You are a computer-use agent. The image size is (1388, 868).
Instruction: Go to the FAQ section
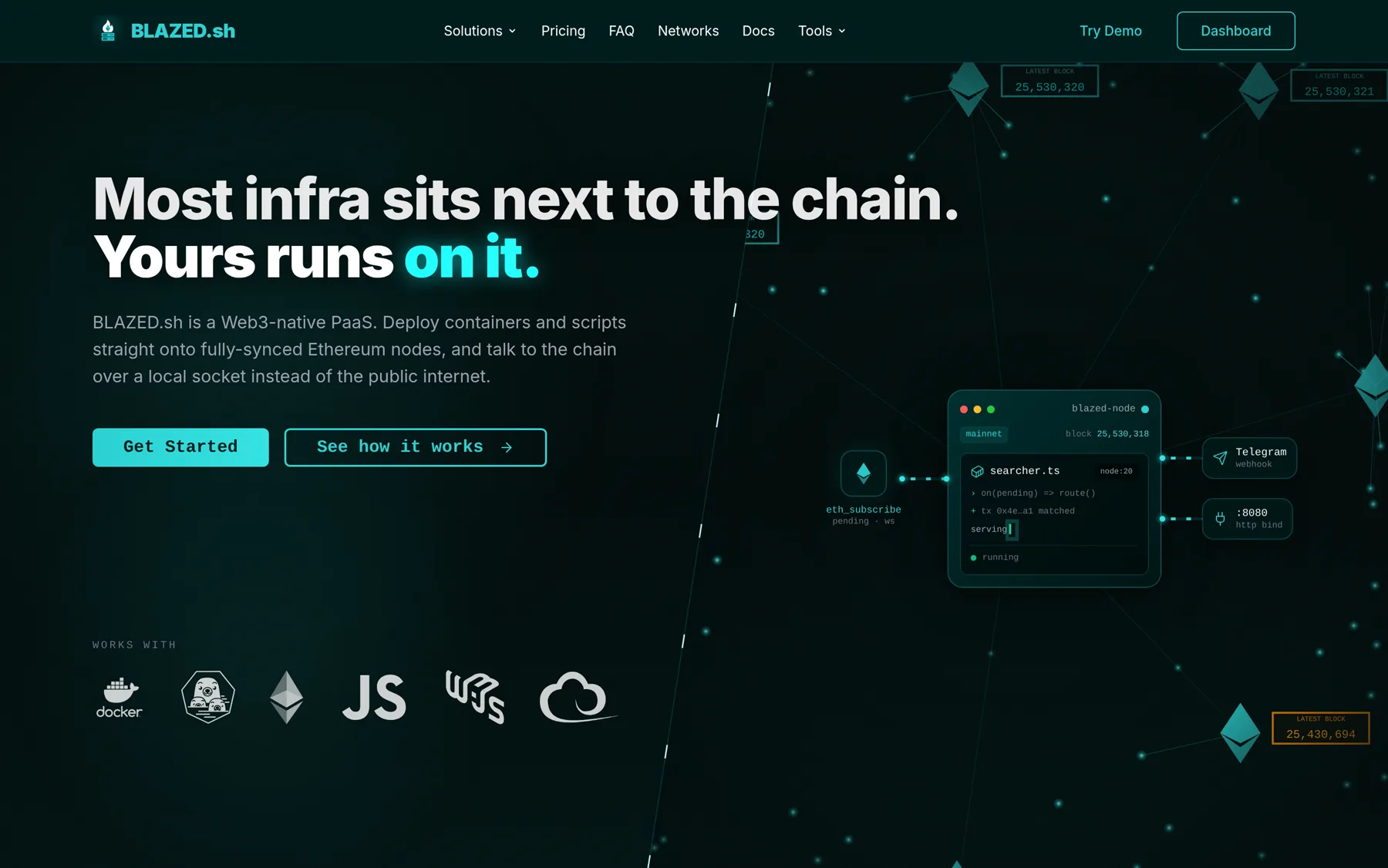[x=622, y=31]
